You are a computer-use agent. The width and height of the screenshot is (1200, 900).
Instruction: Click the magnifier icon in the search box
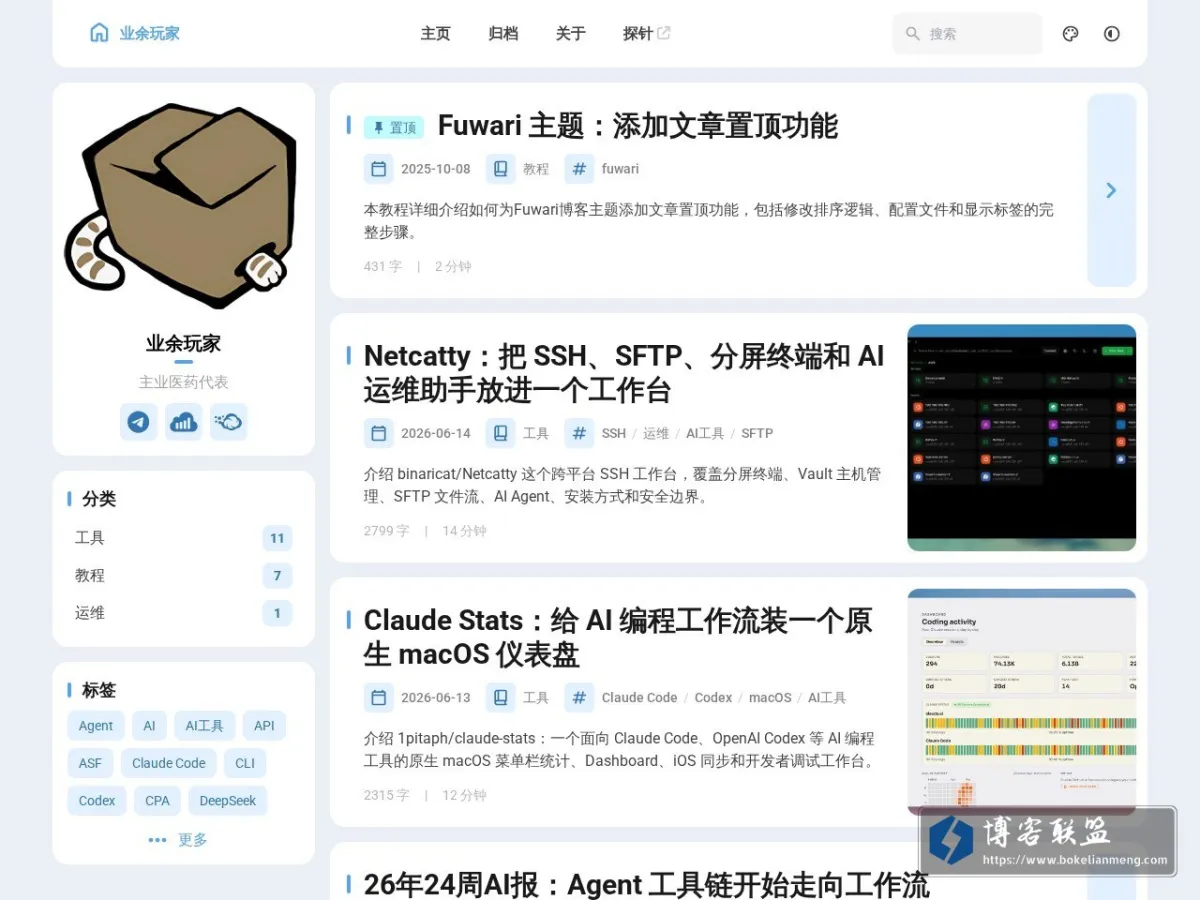coord(912,34)
